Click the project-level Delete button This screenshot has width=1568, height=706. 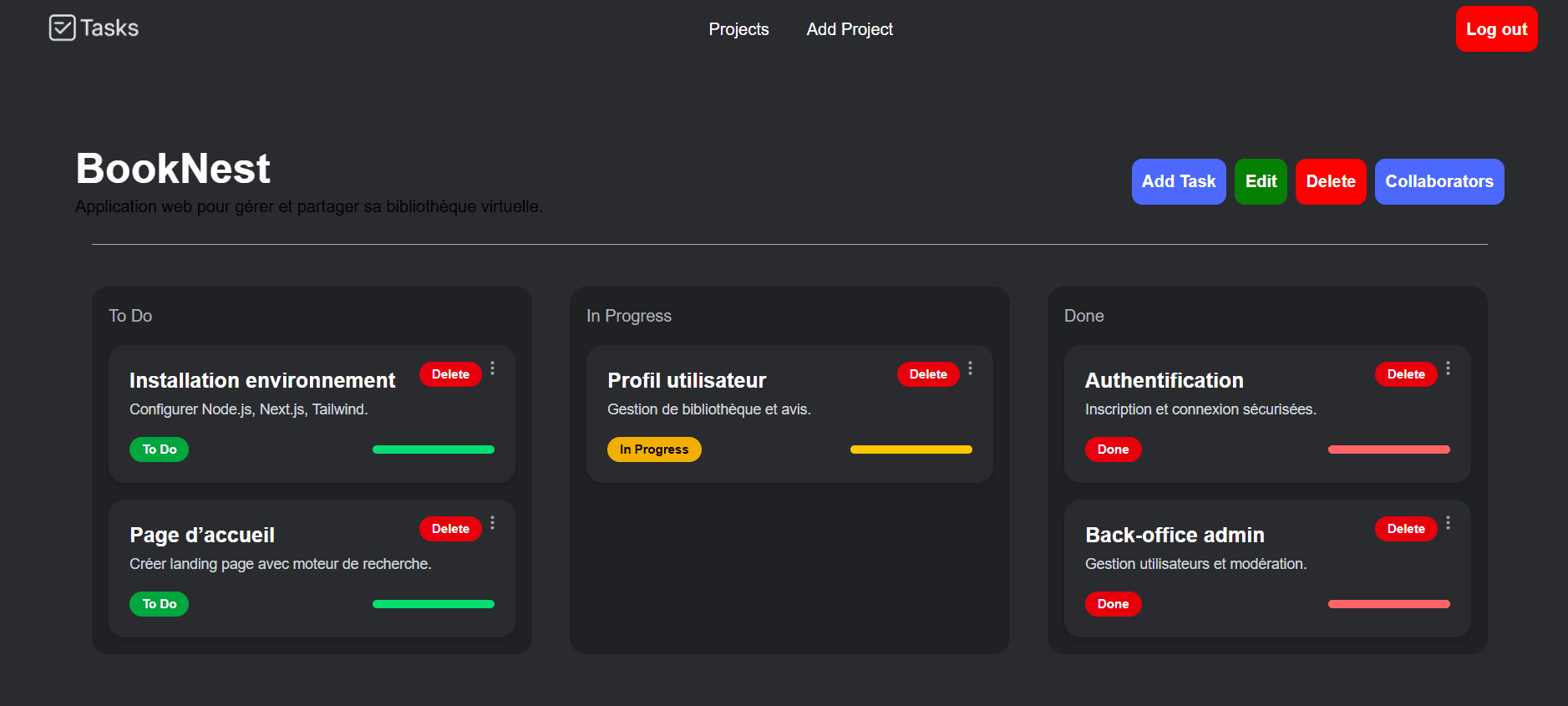tap(1331, 181)
